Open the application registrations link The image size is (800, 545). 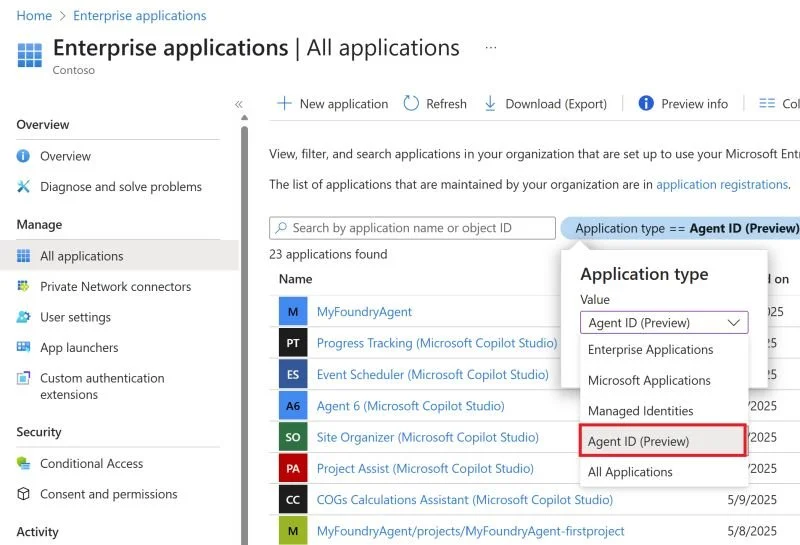722,184
